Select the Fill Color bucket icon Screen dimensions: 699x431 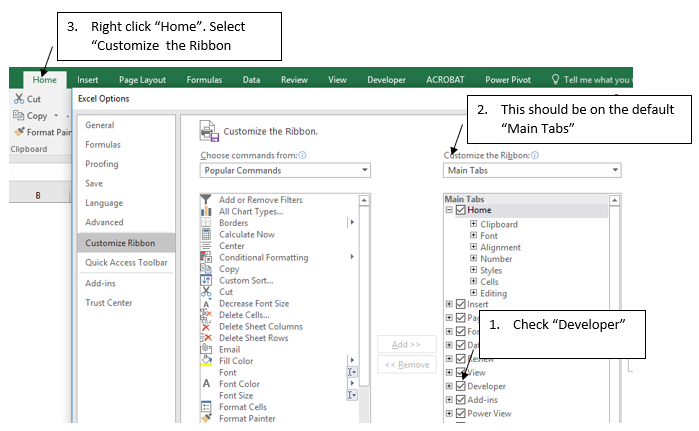click(206, 361)
